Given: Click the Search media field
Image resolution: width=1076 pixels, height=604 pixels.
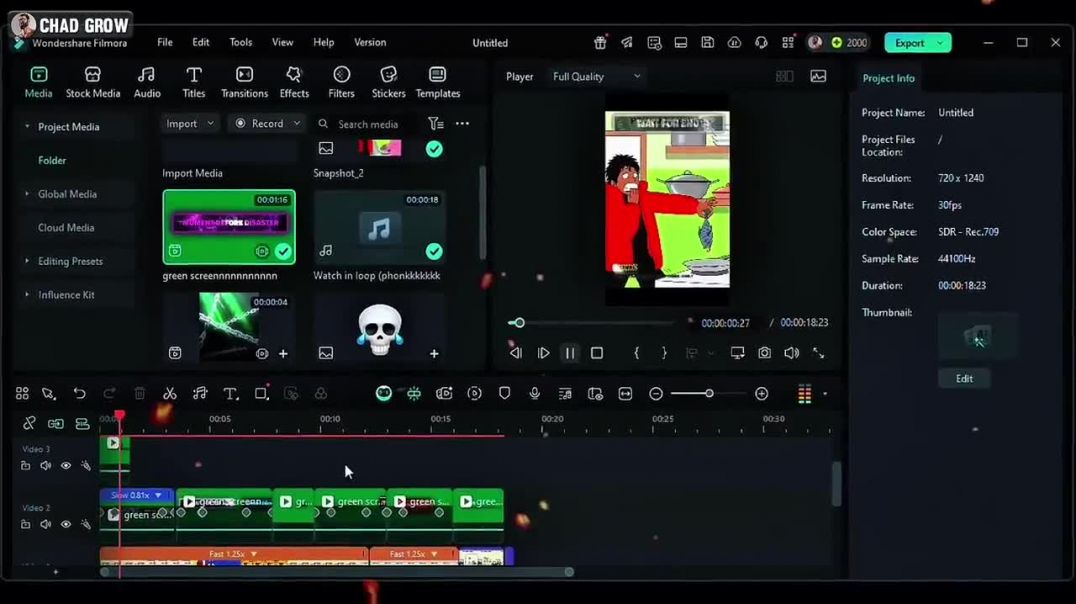Looking at the screenshot, I should click(368, 124).
